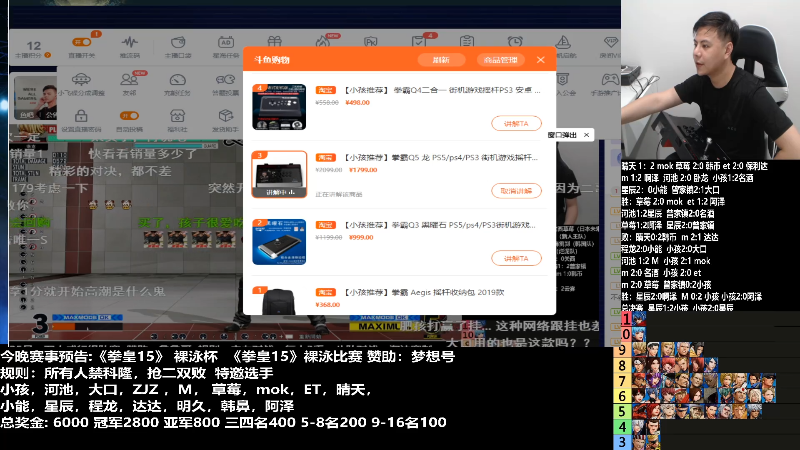This screenshot has height=450, width=800.
Task: Click the orange help question mark by score
Action: tap(47, 55)
